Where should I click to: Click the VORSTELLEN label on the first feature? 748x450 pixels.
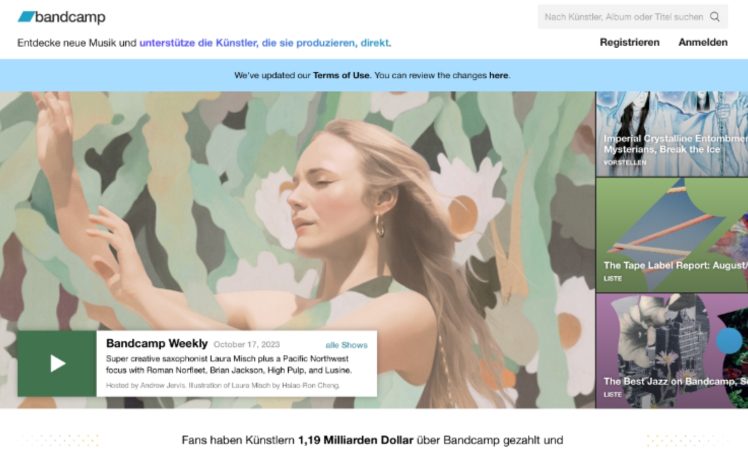coord(625,163)
